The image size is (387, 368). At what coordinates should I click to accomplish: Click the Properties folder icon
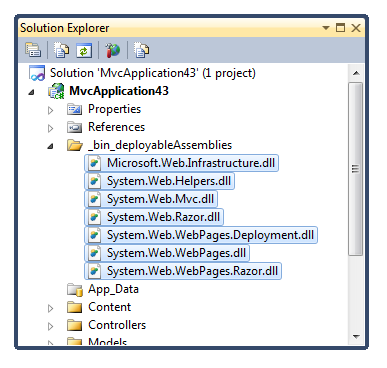(x=74, y=109)
